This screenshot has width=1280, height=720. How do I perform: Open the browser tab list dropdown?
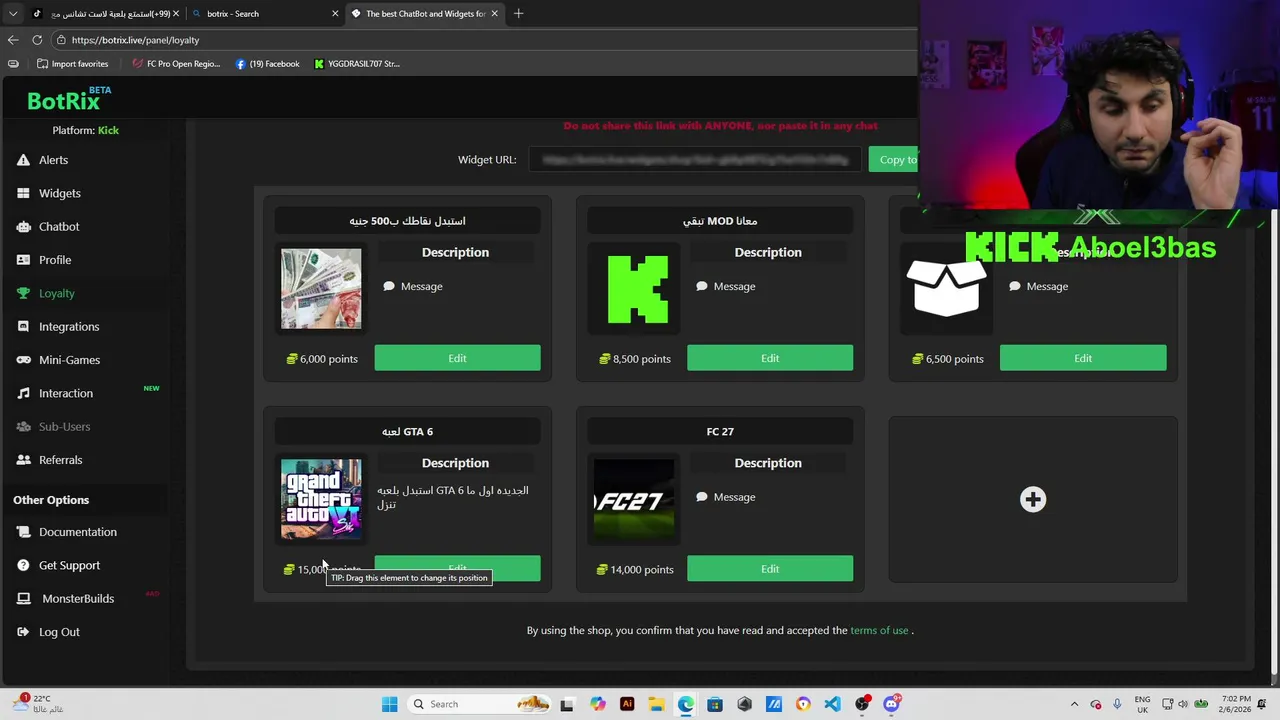click(x=13, y=14)
